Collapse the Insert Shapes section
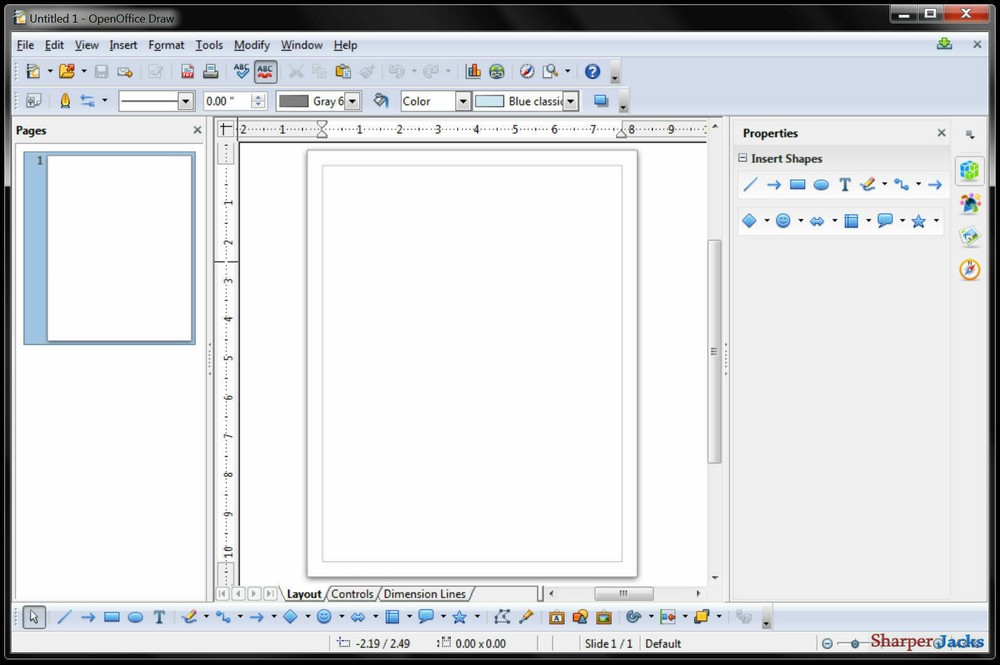This screenshot has width=1000, height=665. click(x=741, y=158)
